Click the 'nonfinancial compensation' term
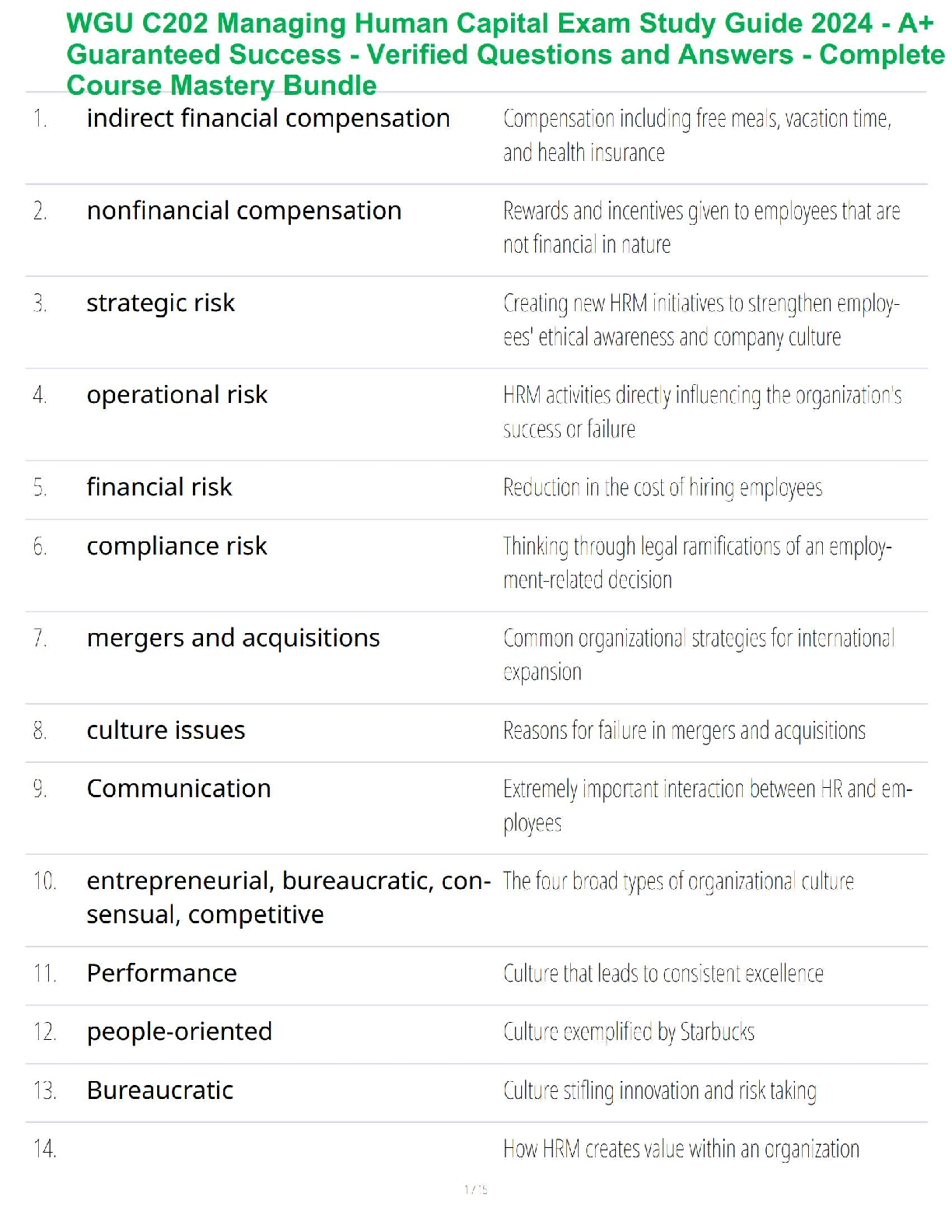Screen dimensions: 952x1232 tap(244, 211)
